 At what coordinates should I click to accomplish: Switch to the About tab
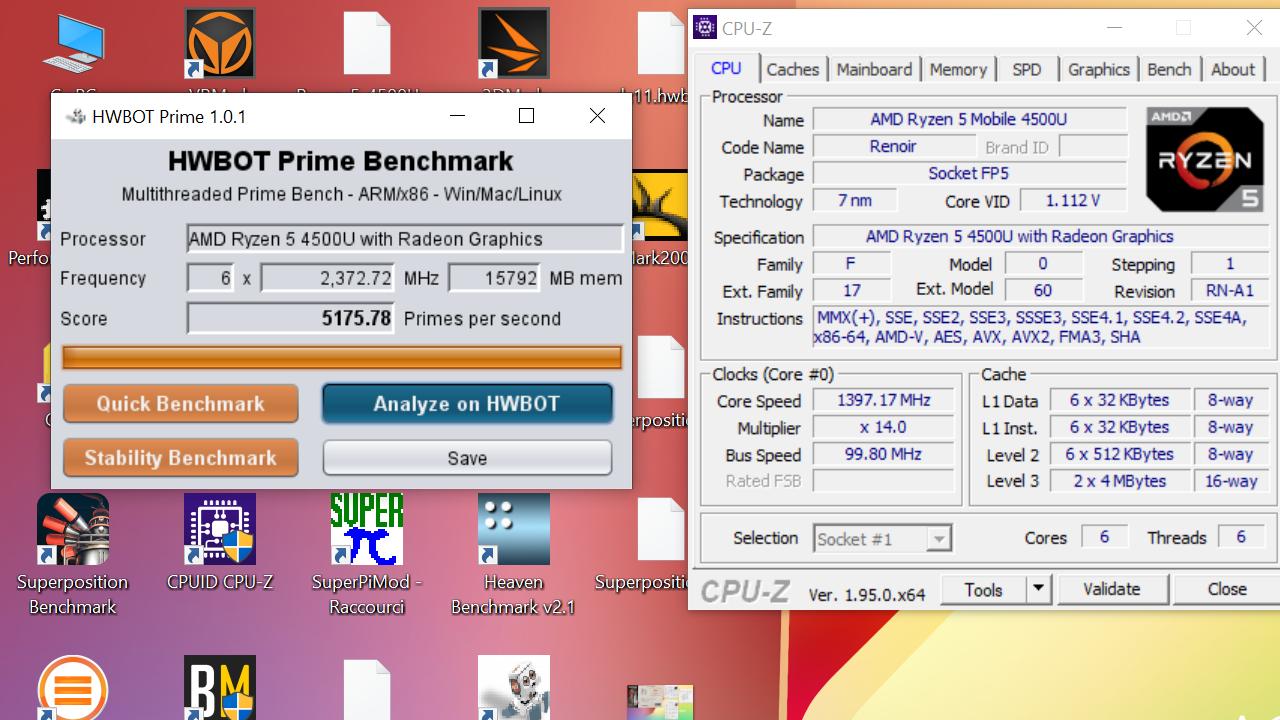(x=1233, y=69)
